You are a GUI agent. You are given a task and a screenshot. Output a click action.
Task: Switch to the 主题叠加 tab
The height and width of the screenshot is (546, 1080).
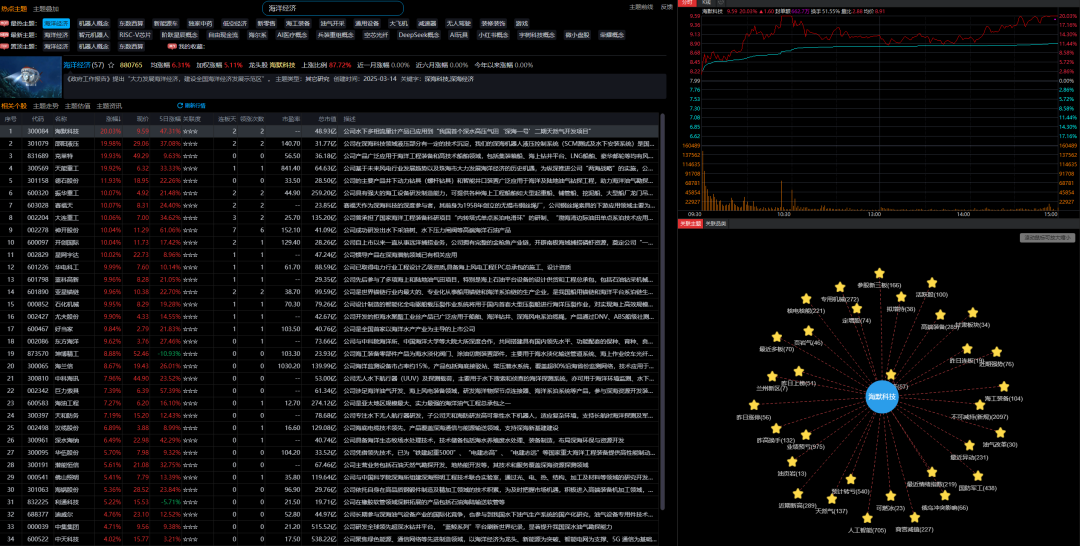click(45, 8)
